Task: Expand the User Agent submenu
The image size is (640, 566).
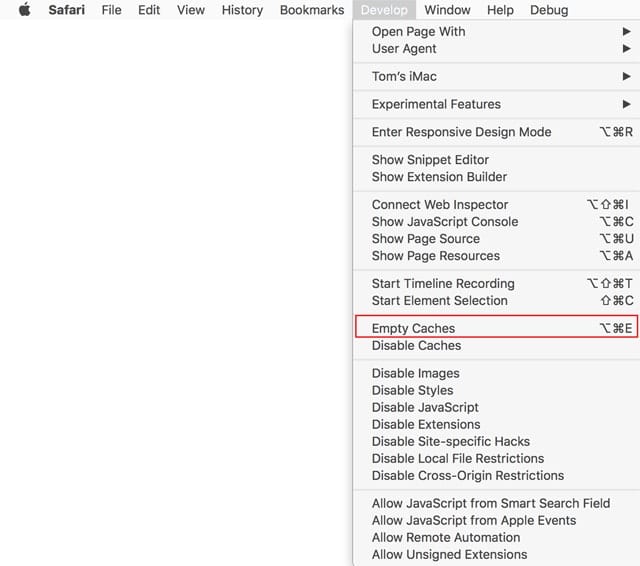Action: point(404,48)
